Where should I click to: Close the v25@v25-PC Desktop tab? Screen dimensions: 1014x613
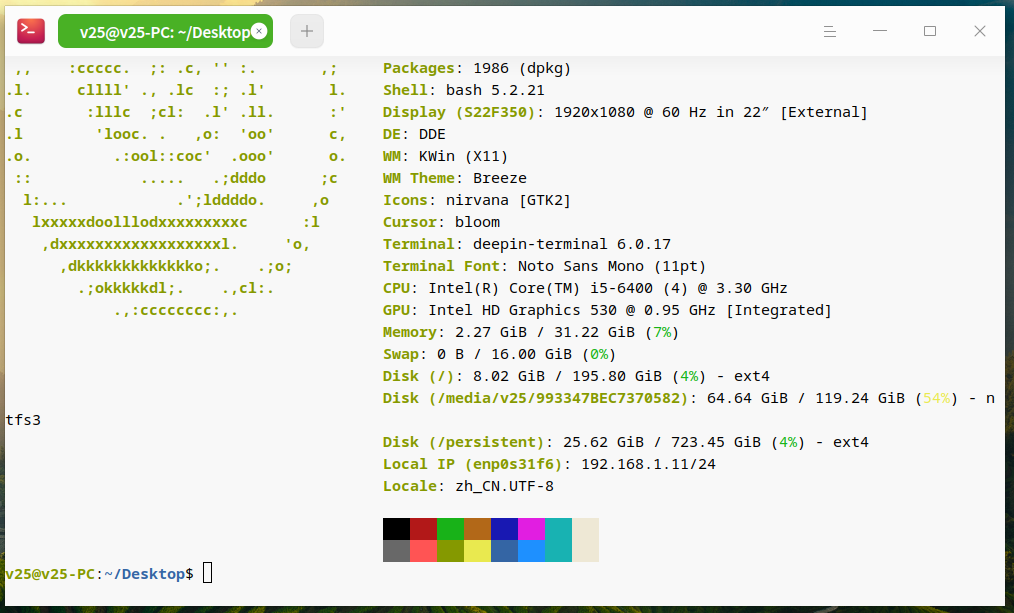[259, 31]
